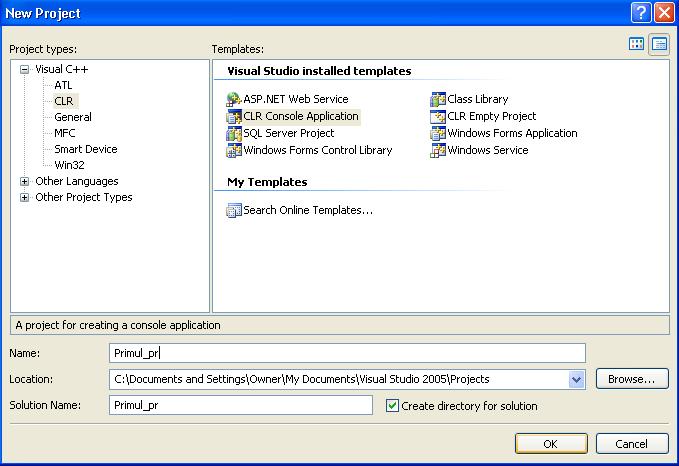Open the Location dropdown list
This screenshot has height=466, width=679.
click(x=576, y=380)
